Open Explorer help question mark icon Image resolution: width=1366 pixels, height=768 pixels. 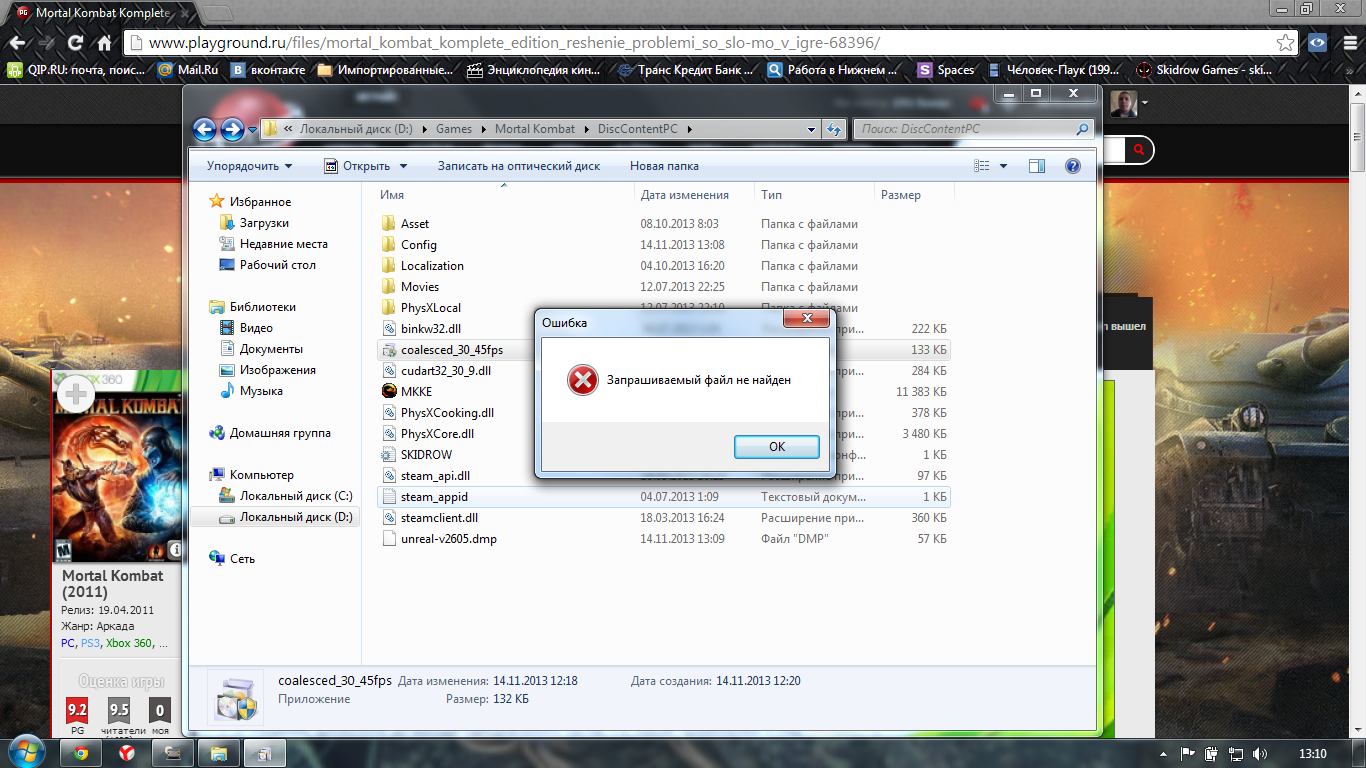pos(1072,166)
